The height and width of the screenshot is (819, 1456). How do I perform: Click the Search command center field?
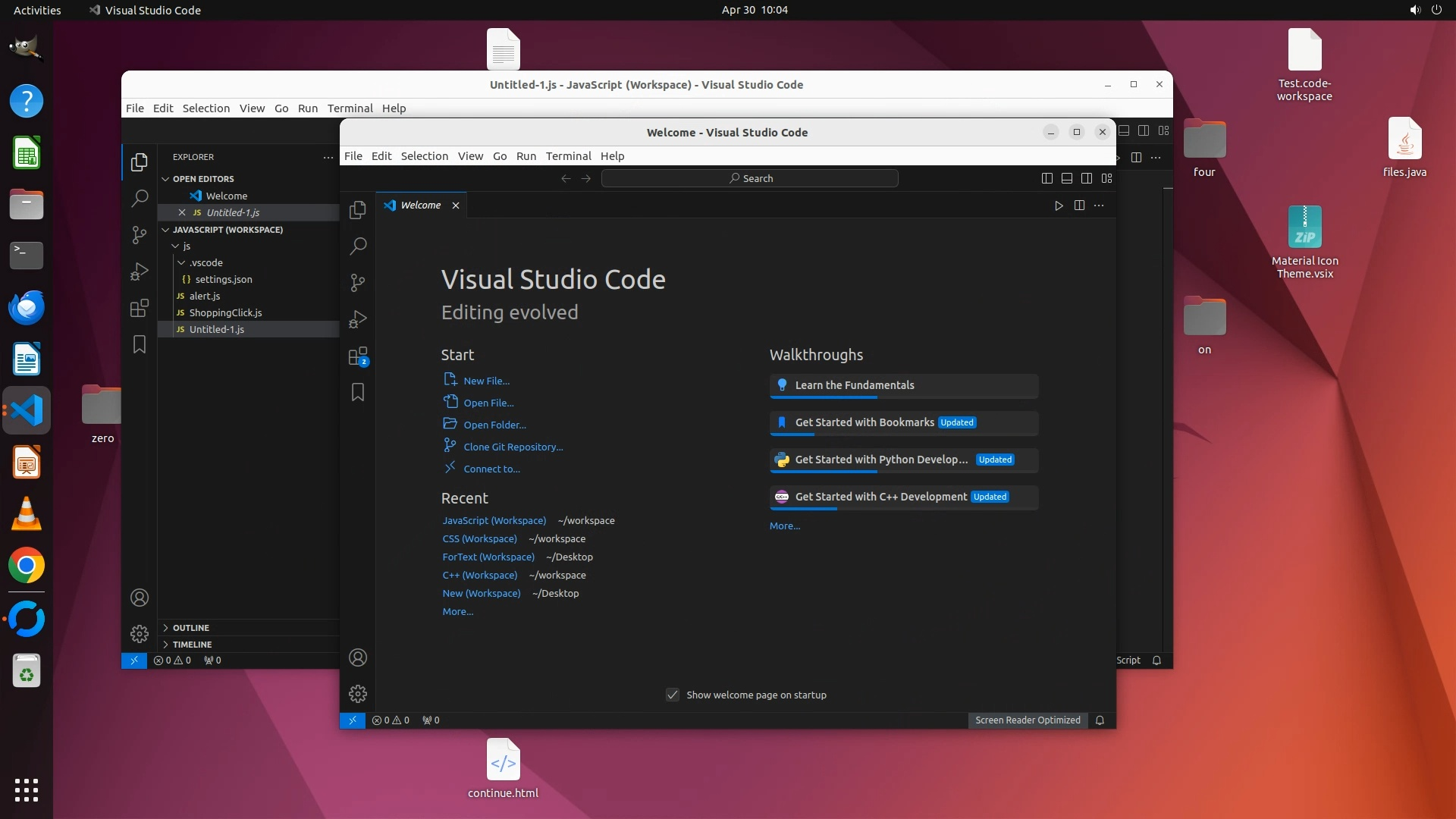(749, 178)
